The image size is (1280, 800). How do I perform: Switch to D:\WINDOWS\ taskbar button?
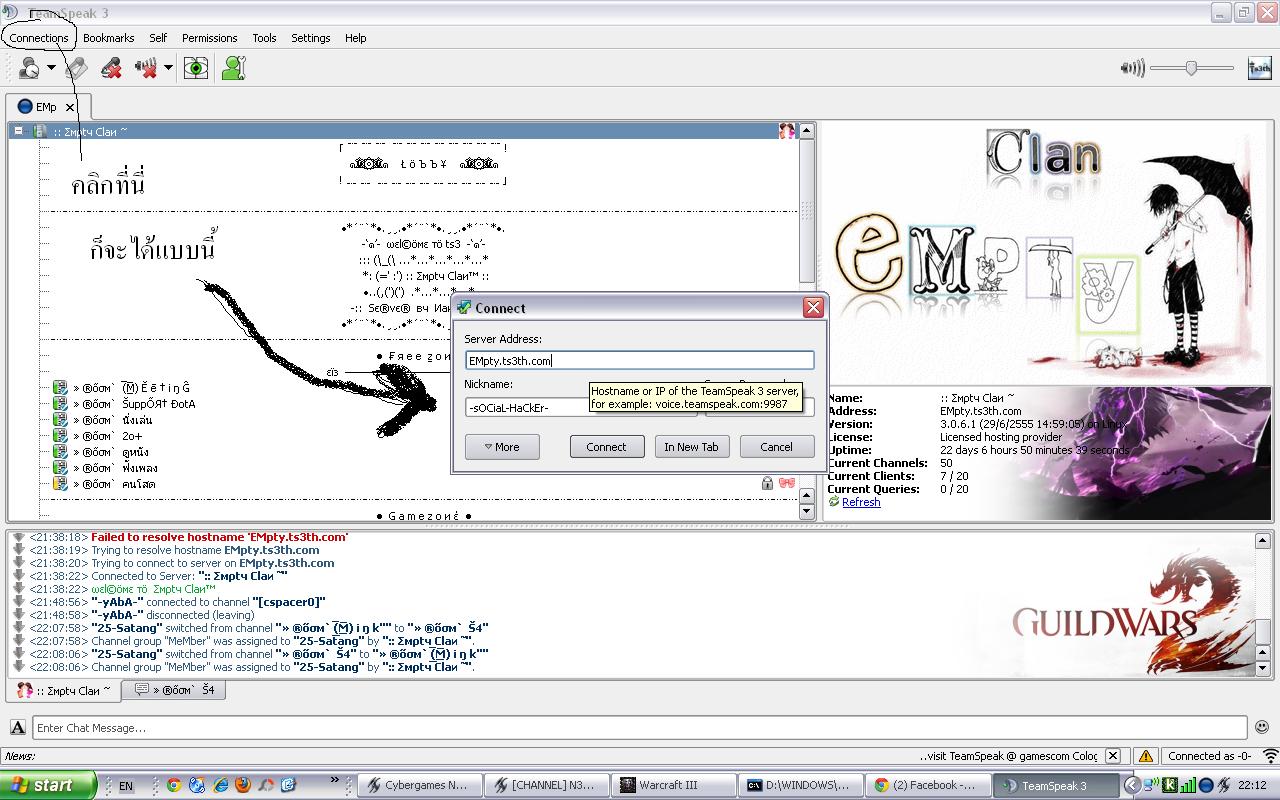[800, 785]
